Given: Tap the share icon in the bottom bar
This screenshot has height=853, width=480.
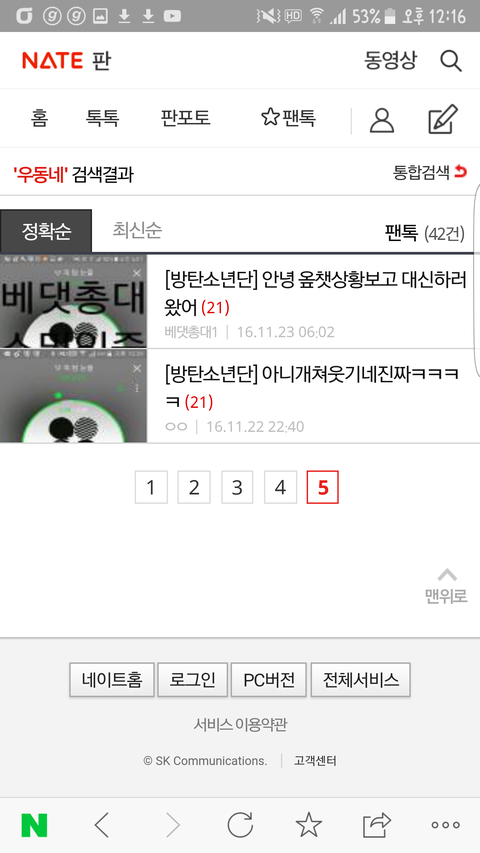Looking at the screenshot, I should [377, 825].
